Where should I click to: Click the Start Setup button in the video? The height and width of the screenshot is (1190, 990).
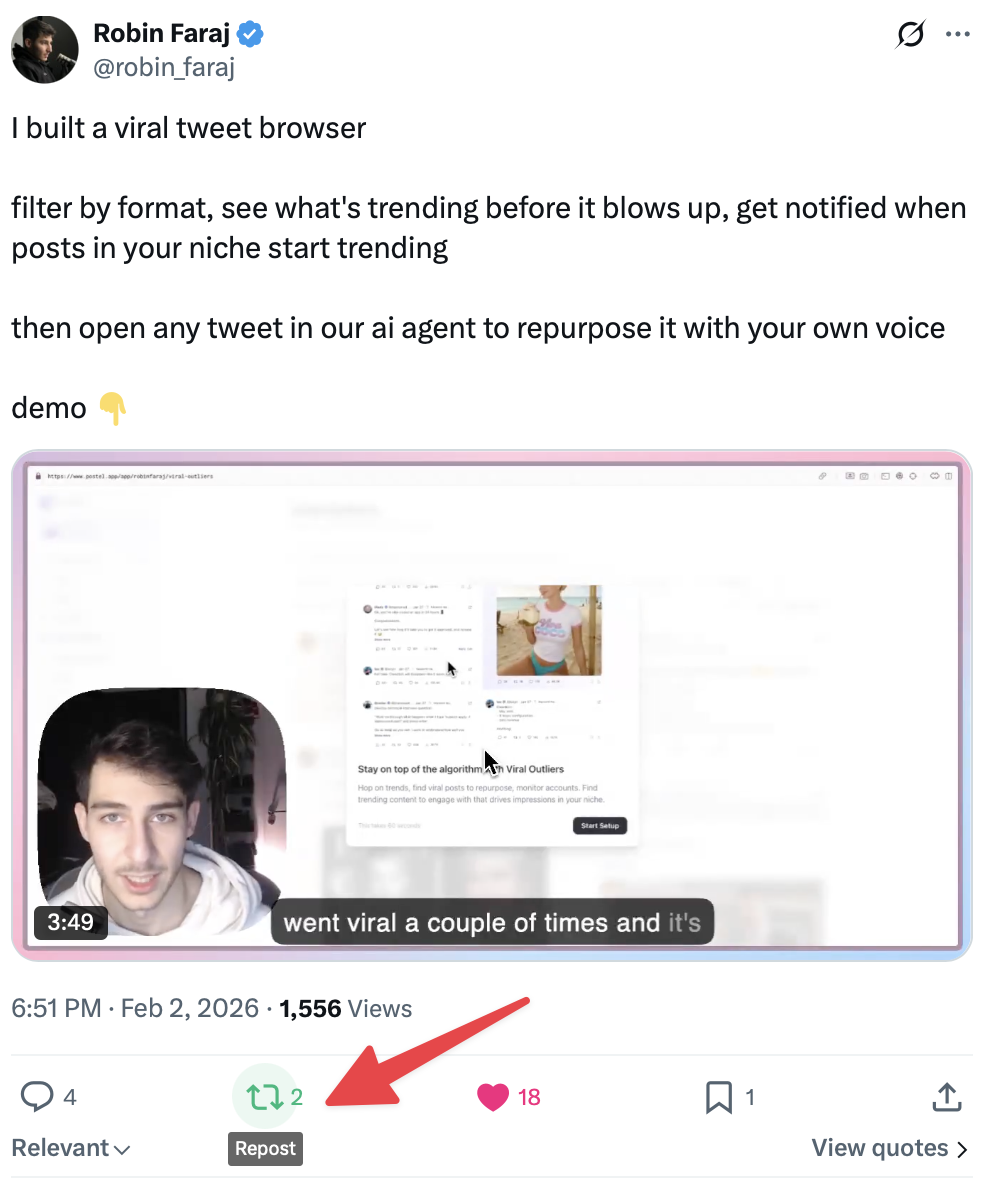coord(600,825)
